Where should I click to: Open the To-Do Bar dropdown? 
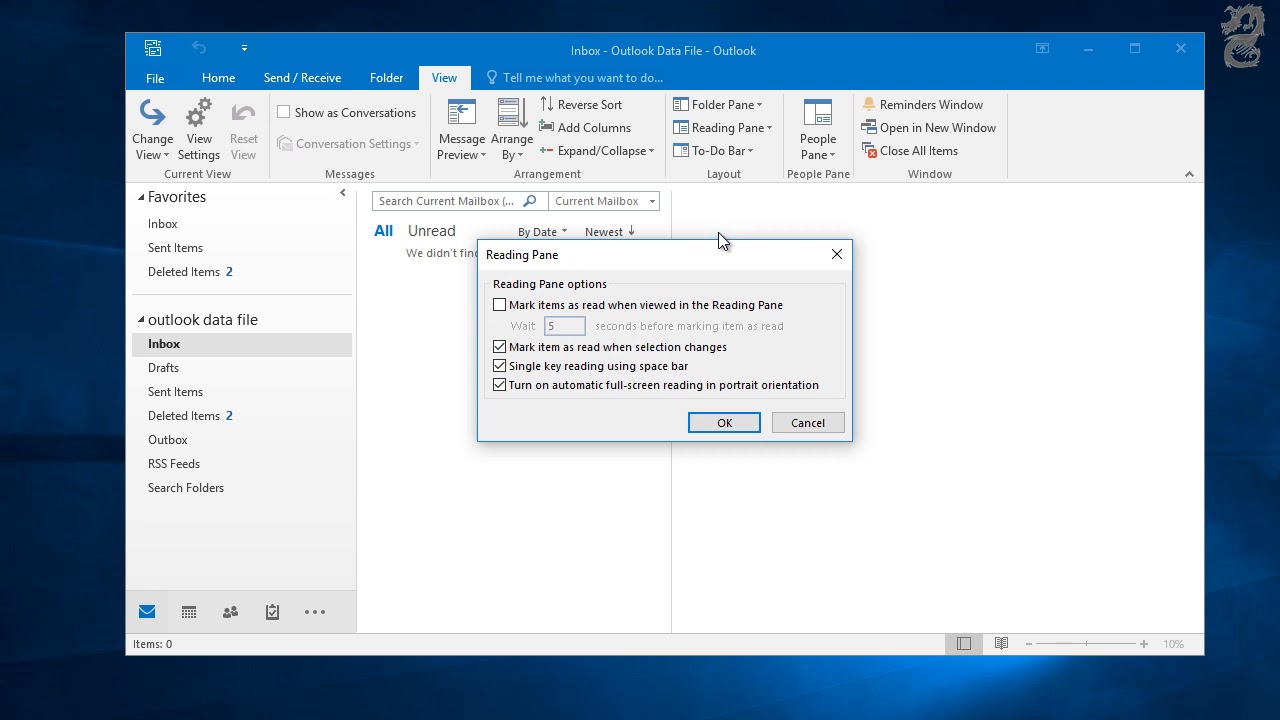pos(714,151)
